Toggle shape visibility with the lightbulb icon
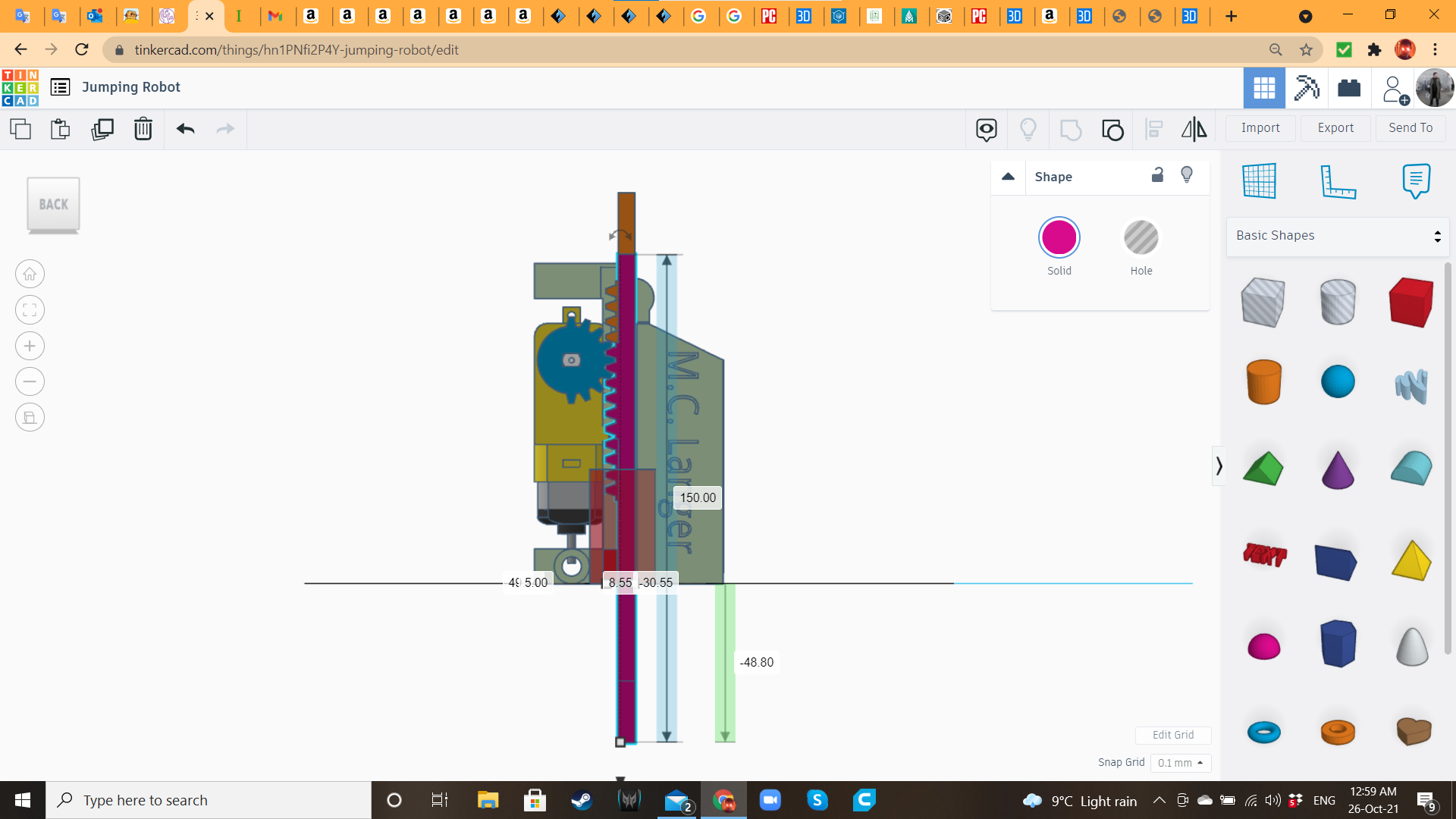The width and height of the screenshot is (1456, 819). [1187, 176]
